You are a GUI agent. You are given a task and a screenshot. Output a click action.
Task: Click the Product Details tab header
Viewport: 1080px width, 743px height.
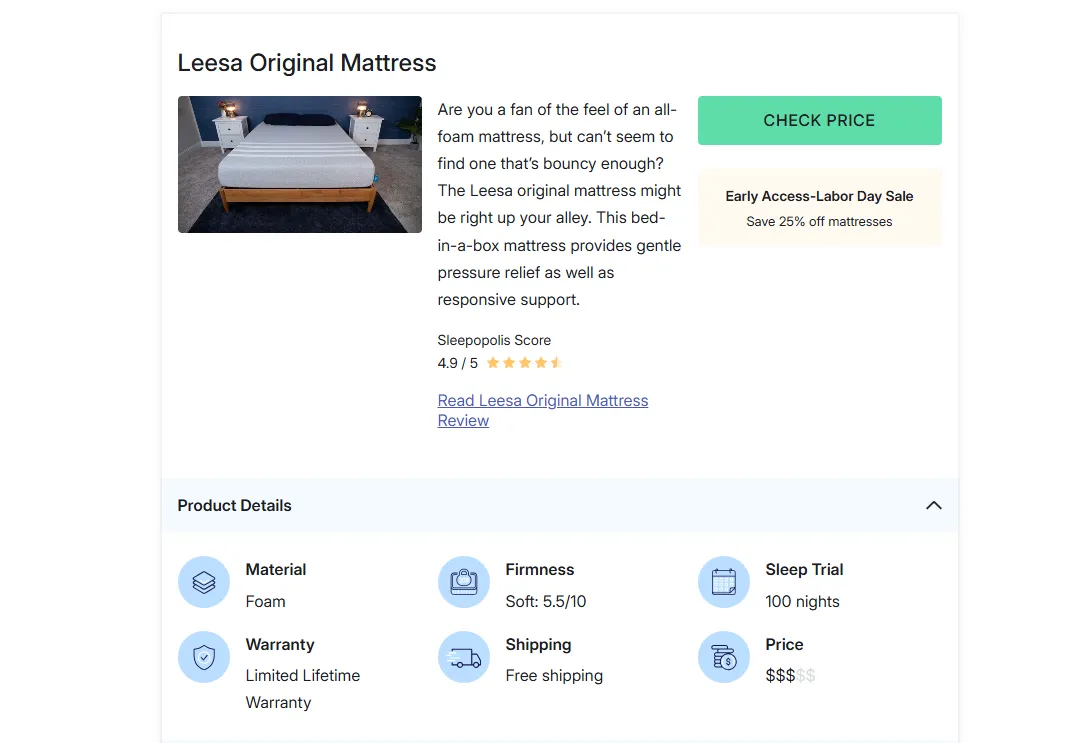[234, 505]
